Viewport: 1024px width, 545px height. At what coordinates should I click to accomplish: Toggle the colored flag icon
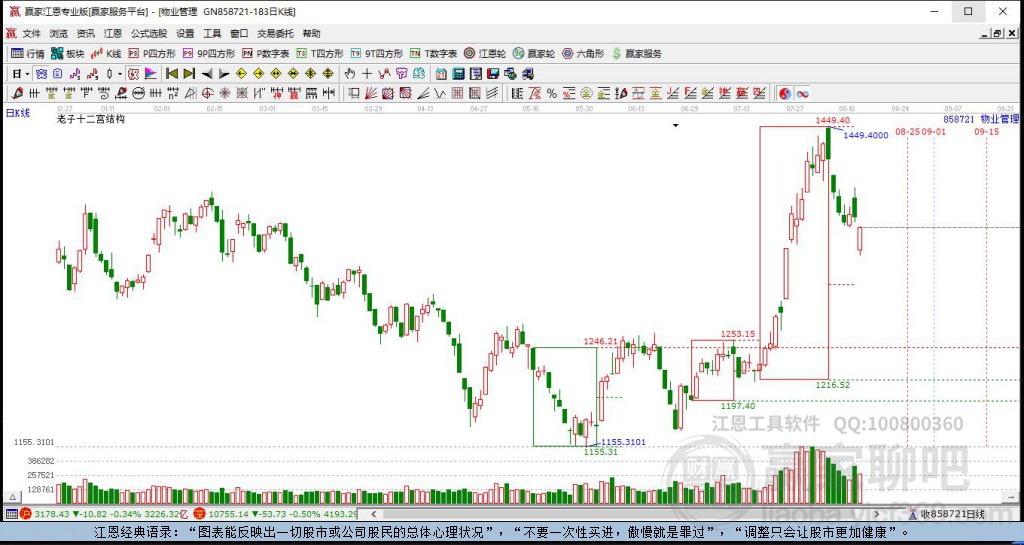(x=151, y=74)
